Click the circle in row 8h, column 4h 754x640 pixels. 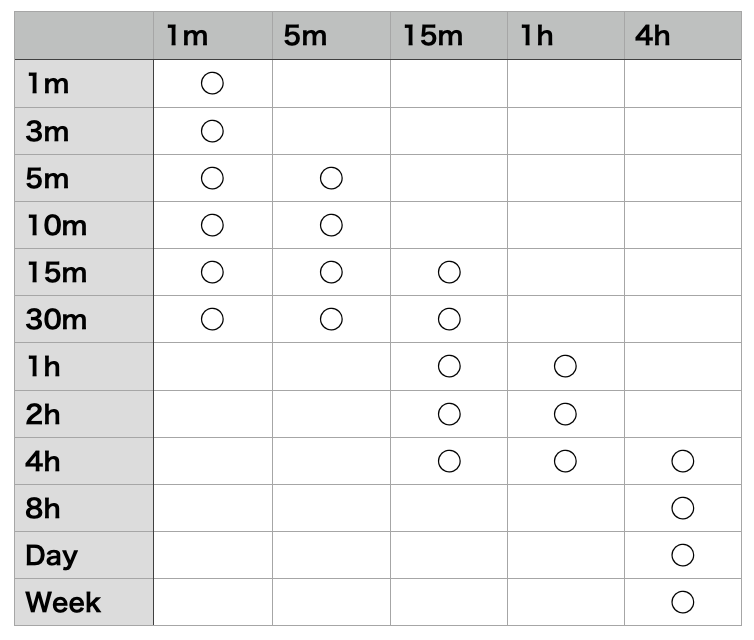[683, 508]
